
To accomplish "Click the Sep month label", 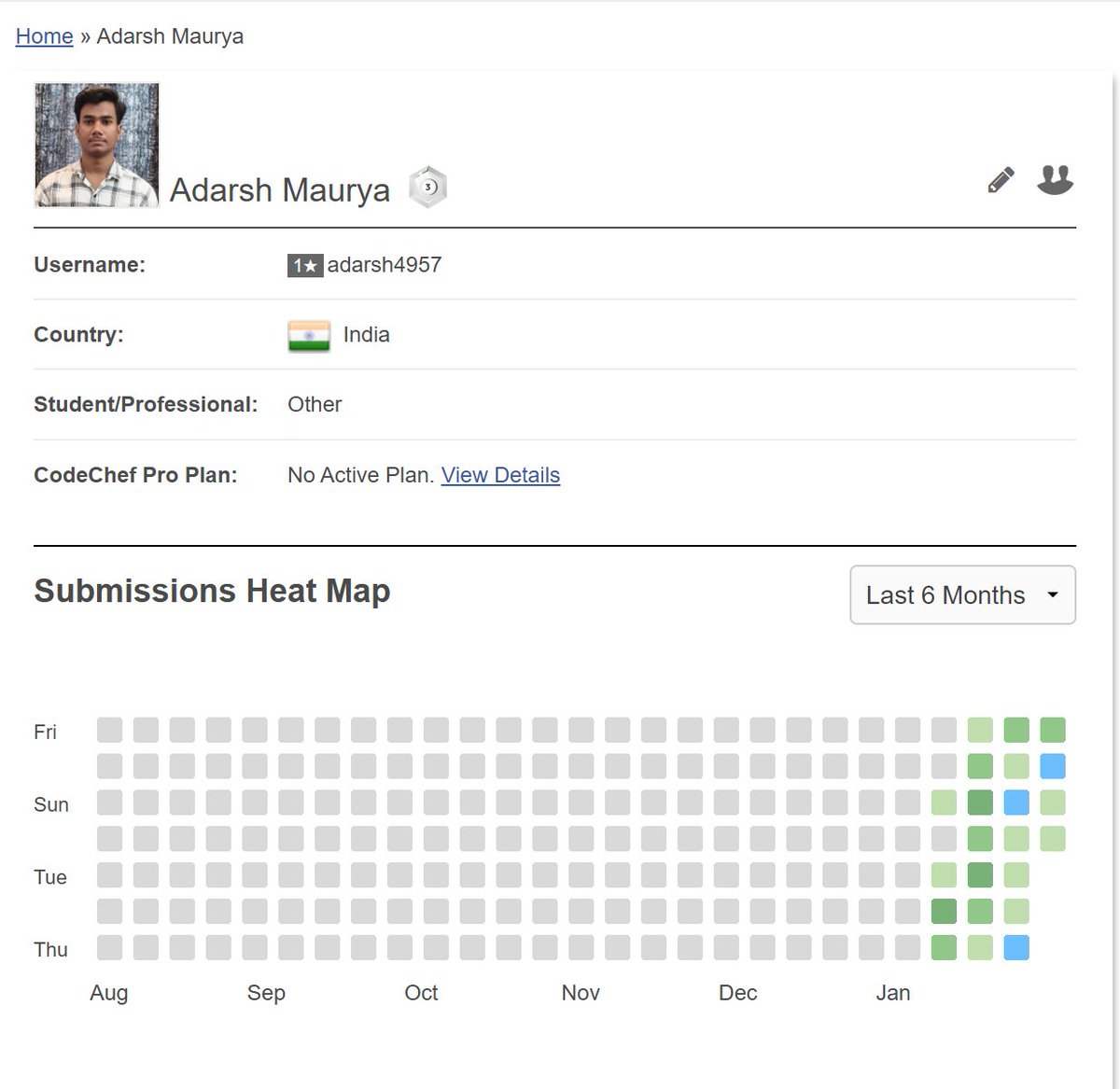I will [x=266, y=993].
